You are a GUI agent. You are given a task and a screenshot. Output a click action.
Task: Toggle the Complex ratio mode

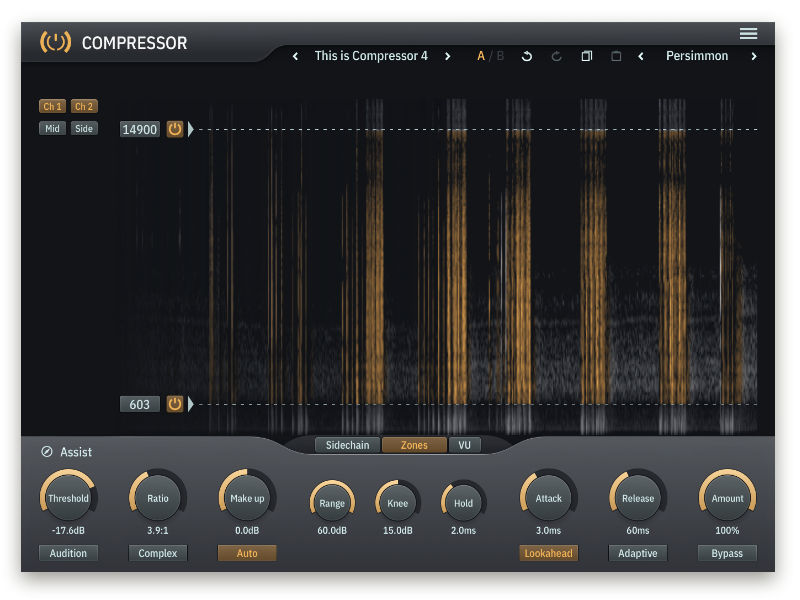tap(158, 553)
